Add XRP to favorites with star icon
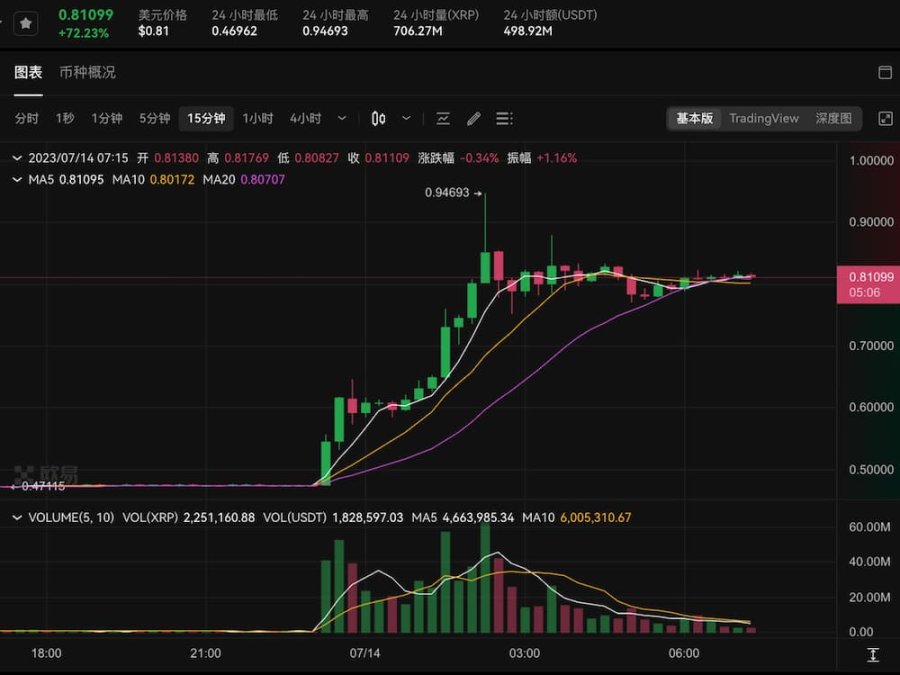 [26, 24]
